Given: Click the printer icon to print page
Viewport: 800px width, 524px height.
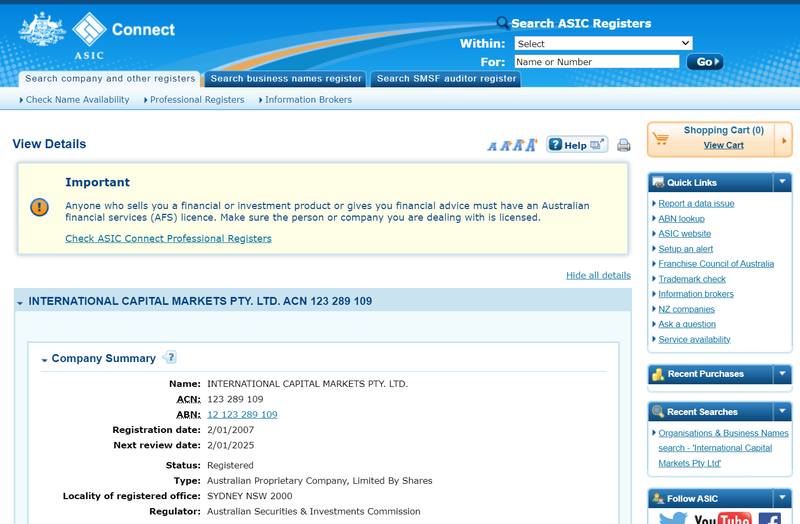Looking at the screenshot, I should pyautogui.click(x=624, y=145).
